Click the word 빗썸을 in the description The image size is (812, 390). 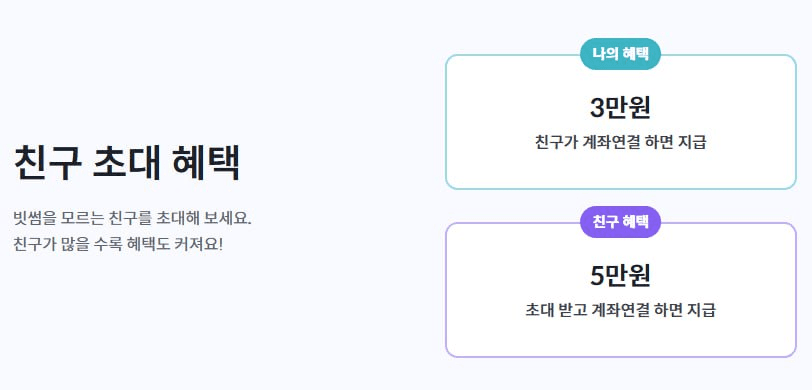[x=34, y=218]
